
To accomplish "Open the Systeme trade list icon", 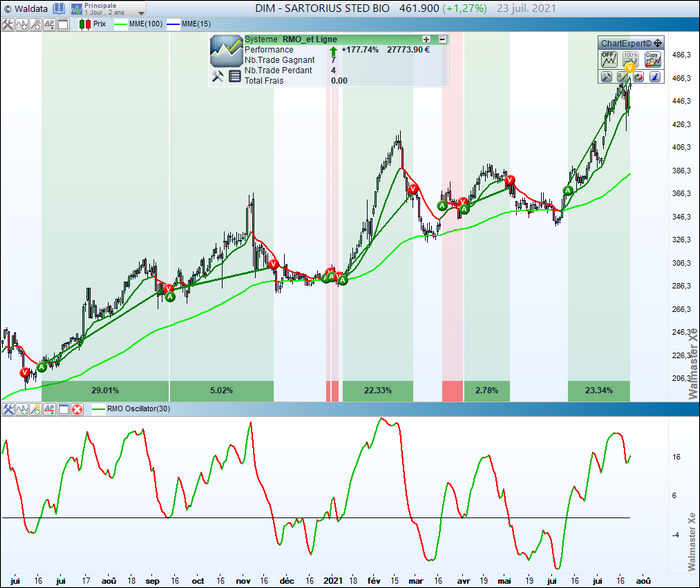I will [234, 76].
